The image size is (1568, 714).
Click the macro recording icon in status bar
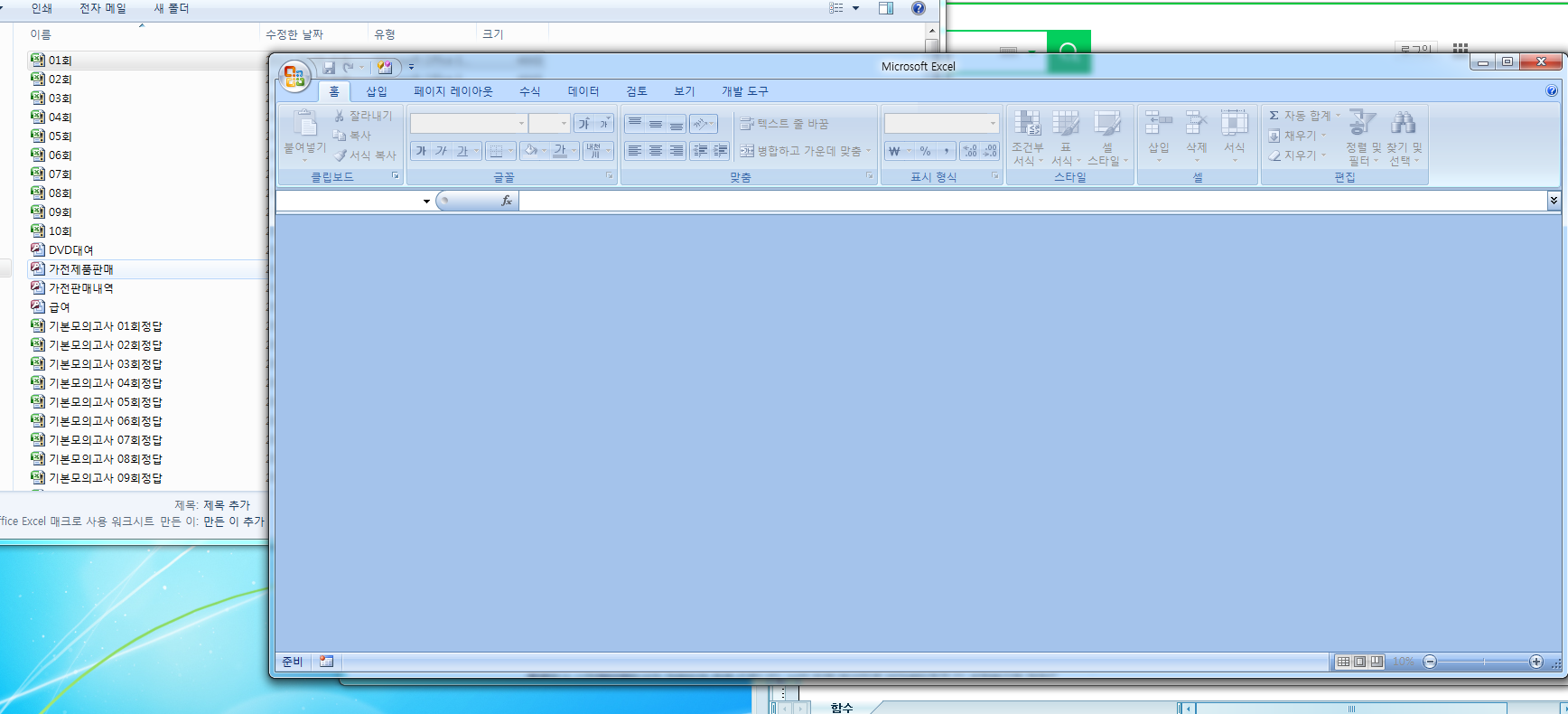click(x=326, y=662)
